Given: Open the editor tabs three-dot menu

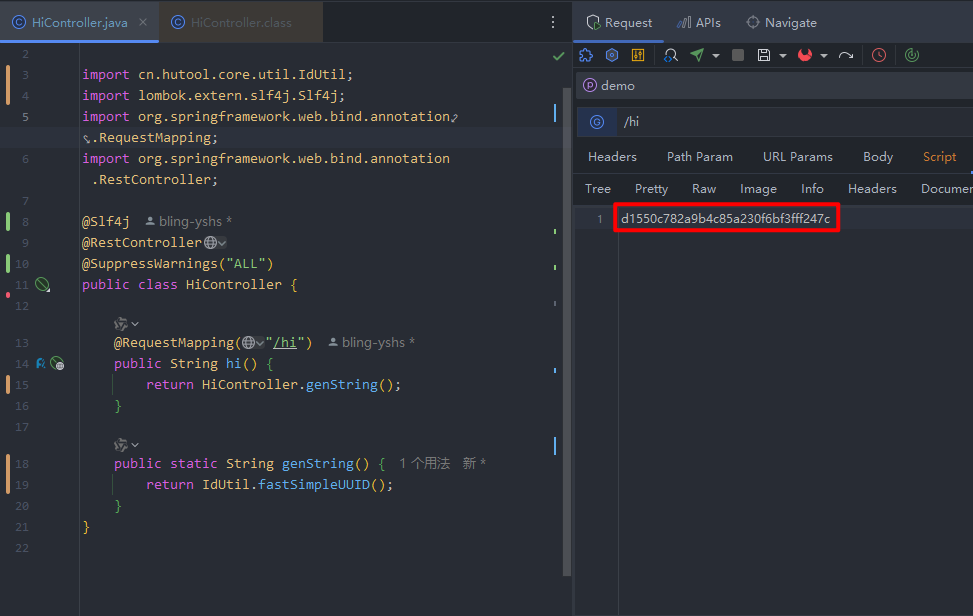Looking at the screenshot, I should tap(553, 23).
